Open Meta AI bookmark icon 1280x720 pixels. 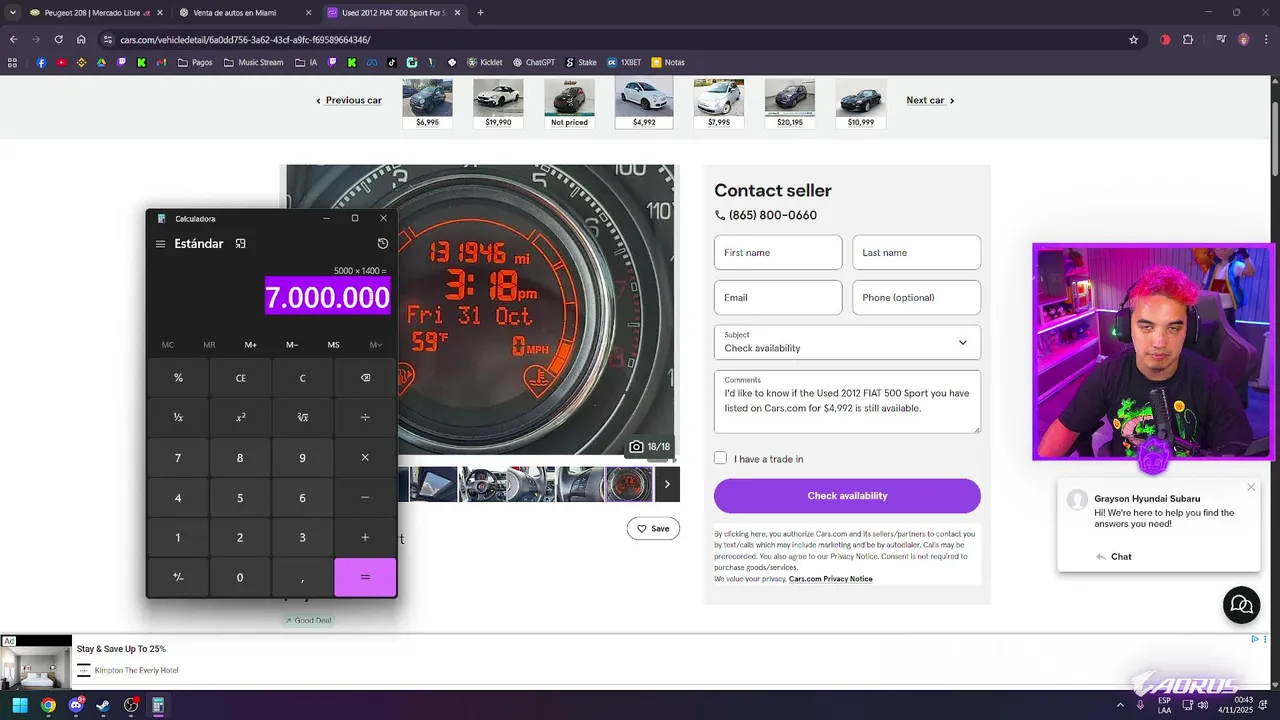[372, 62]
